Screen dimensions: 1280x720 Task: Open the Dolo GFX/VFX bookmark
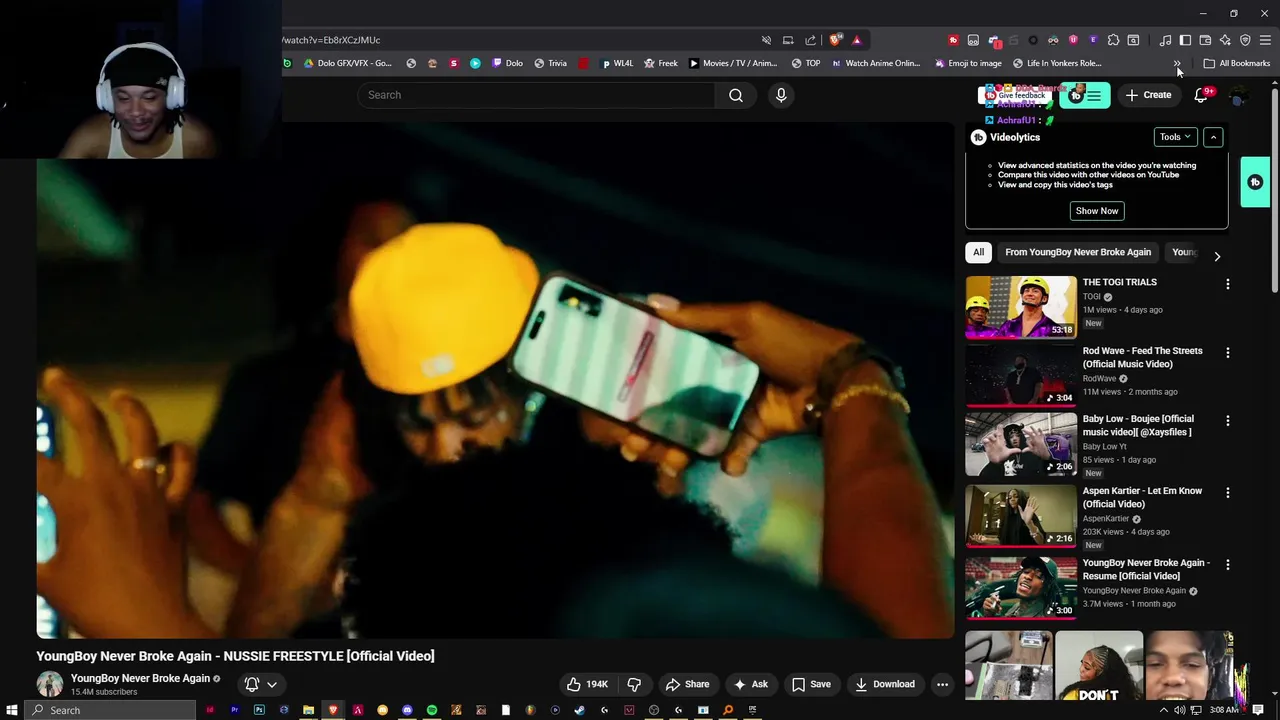pyautogui.click(x=347, y=63)
